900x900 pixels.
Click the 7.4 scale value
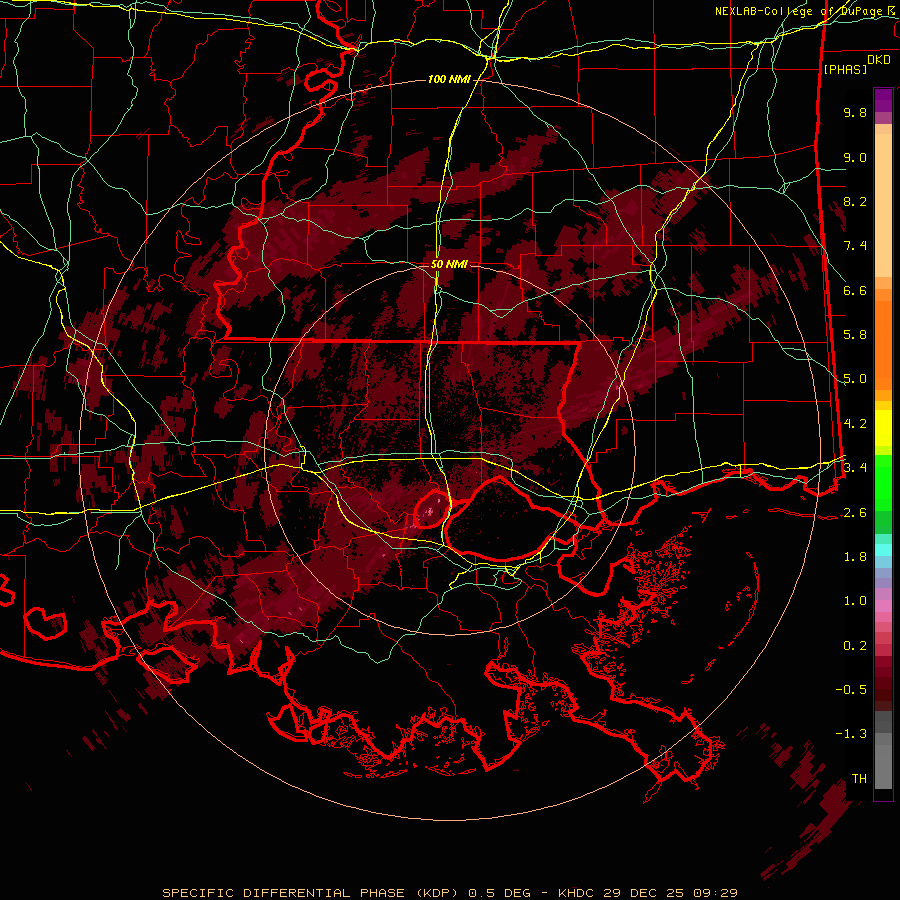point(855,246)
